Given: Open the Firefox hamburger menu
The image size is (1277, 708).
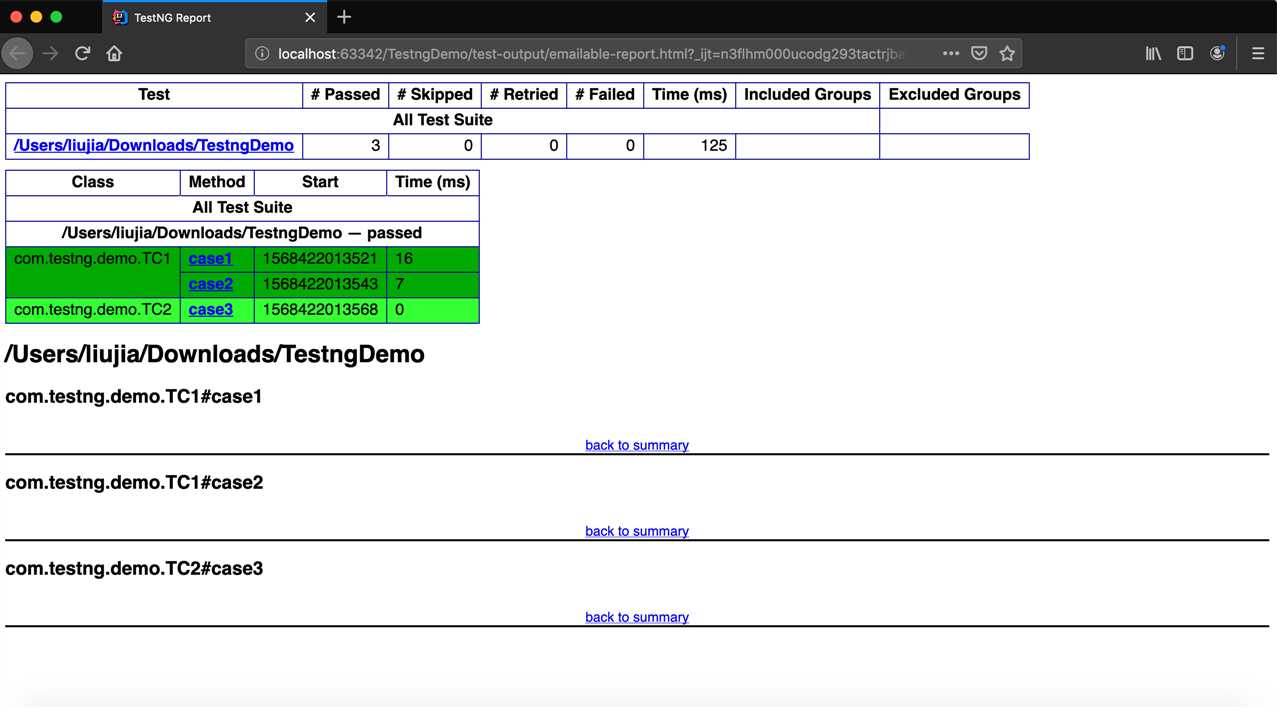Looking at the screenshot, I should [x=1258, y=53].
